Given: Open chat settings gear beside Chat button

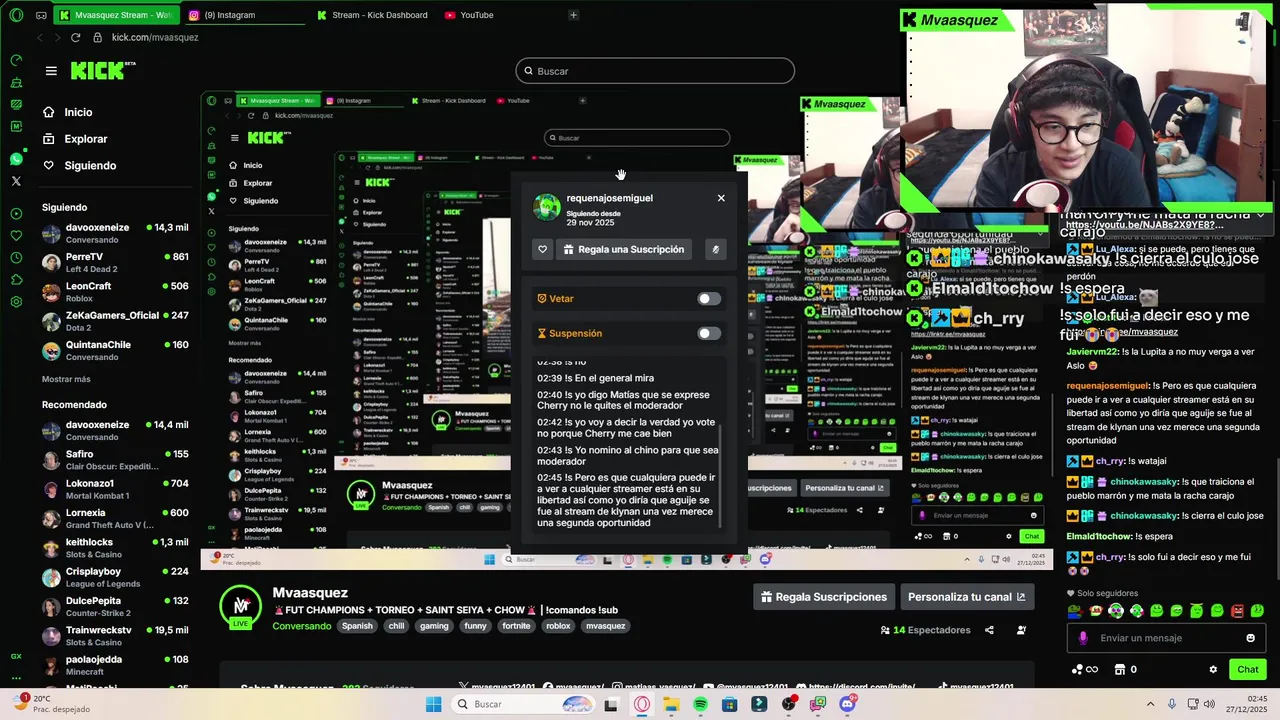Looking at the screenshot, I should tap(1213, 669).
